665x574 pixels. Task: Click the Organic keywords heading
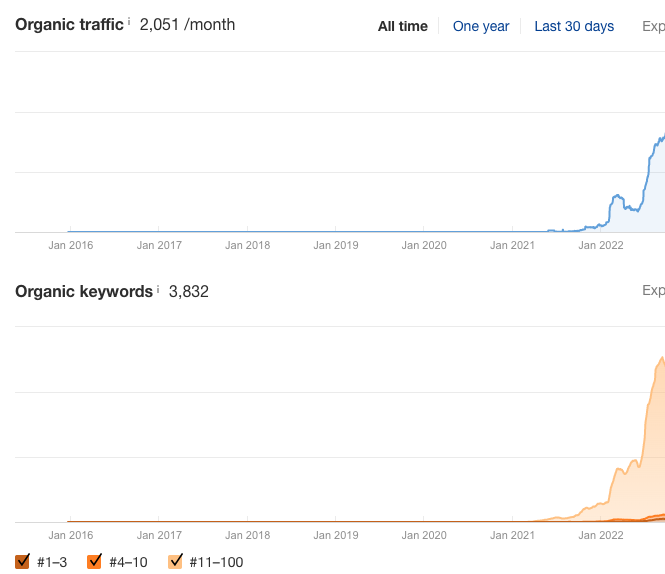point(84,291)
